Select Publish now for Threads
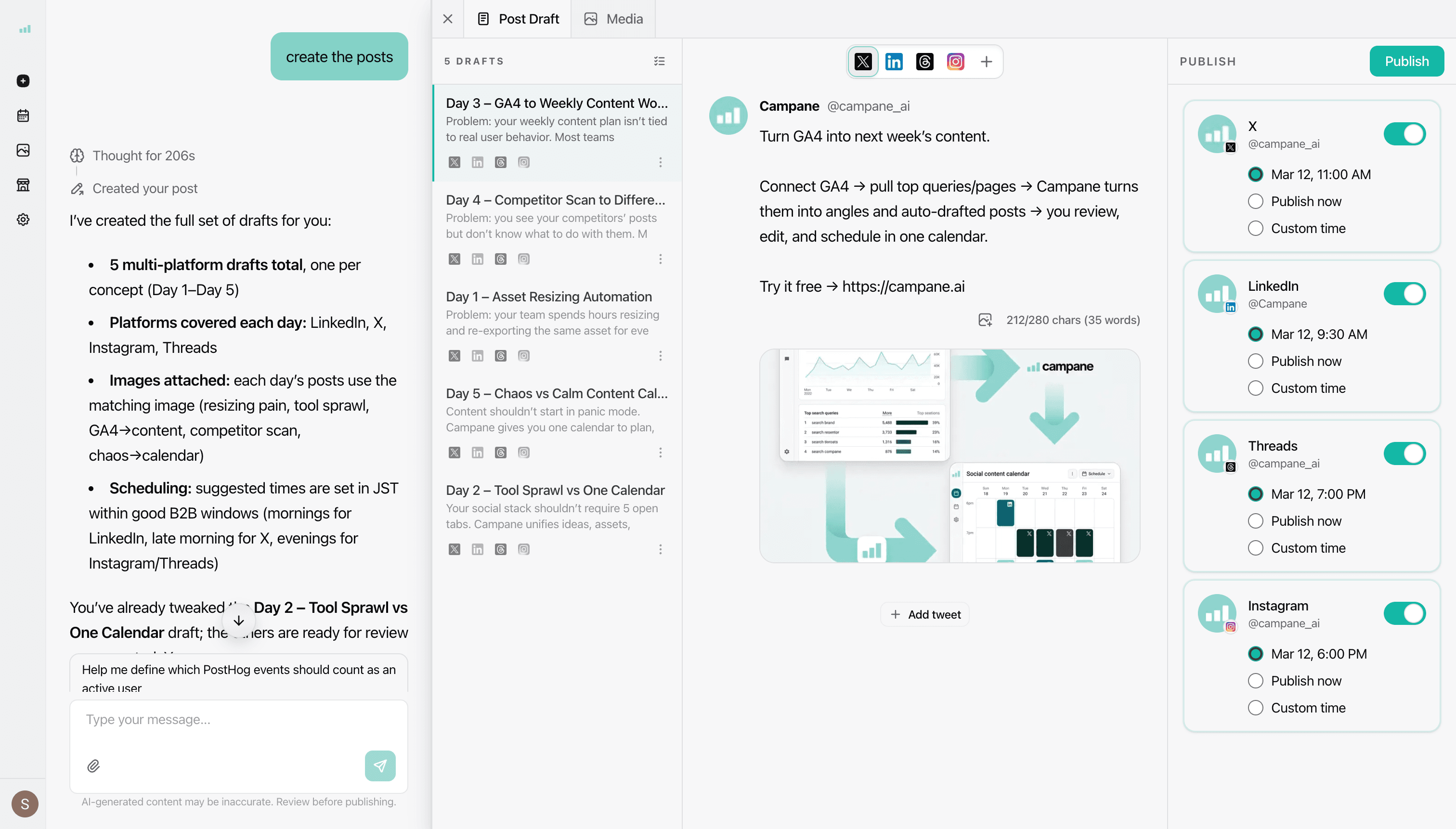The image size is (1456, 829). tap(1255, 521)
